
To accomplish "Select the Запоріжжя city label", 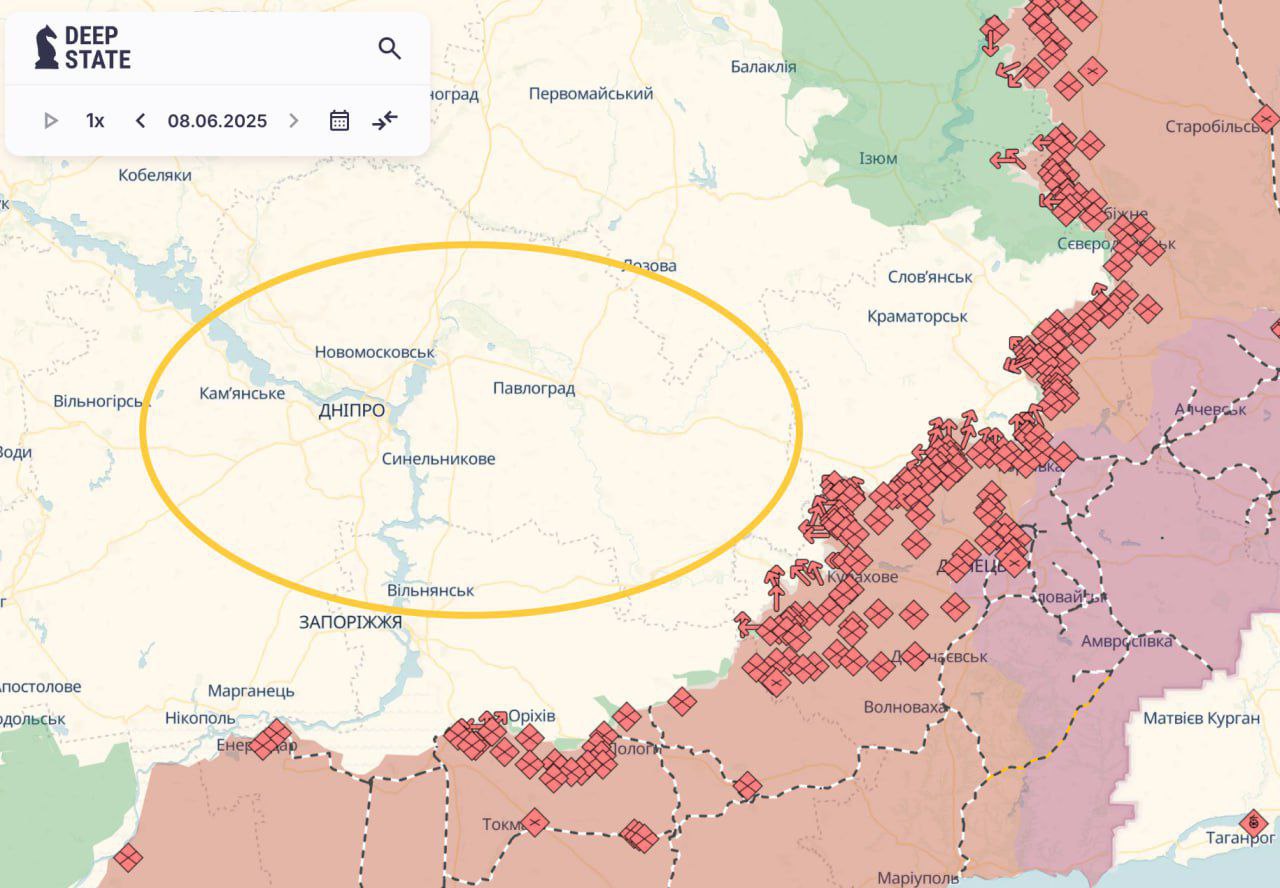I will coord(350,622).
